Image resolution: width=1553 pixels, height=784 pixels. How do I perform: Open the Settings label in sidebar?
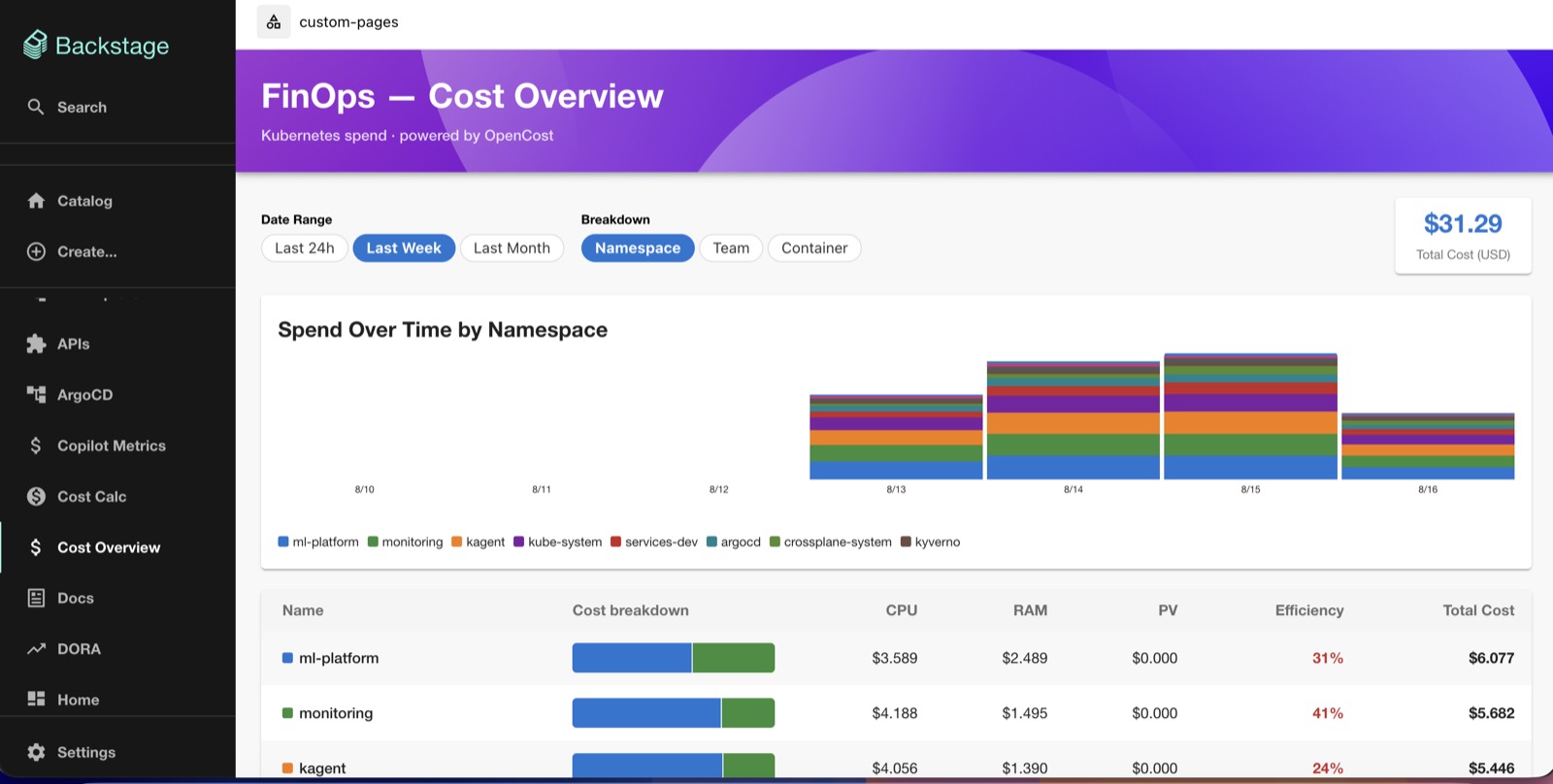pyautogui.click(x=86, y=752)
